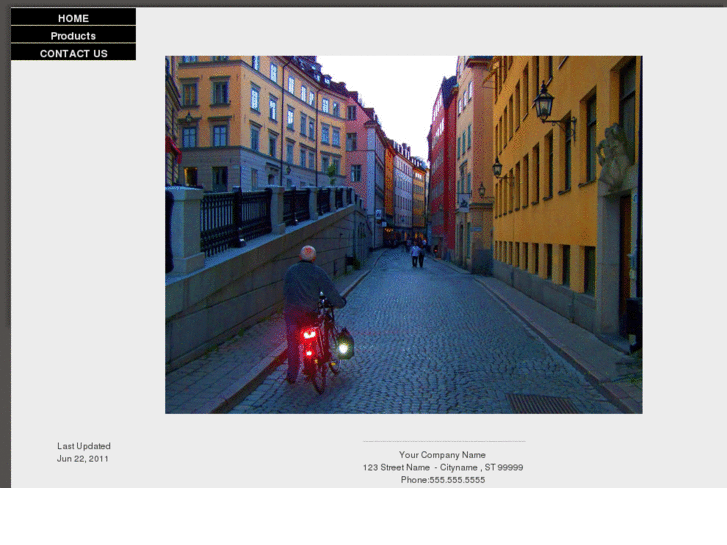This screenshot has height=545, width=727.
Task: Click the dotted divider above company name
Action: tap(443, 441)
